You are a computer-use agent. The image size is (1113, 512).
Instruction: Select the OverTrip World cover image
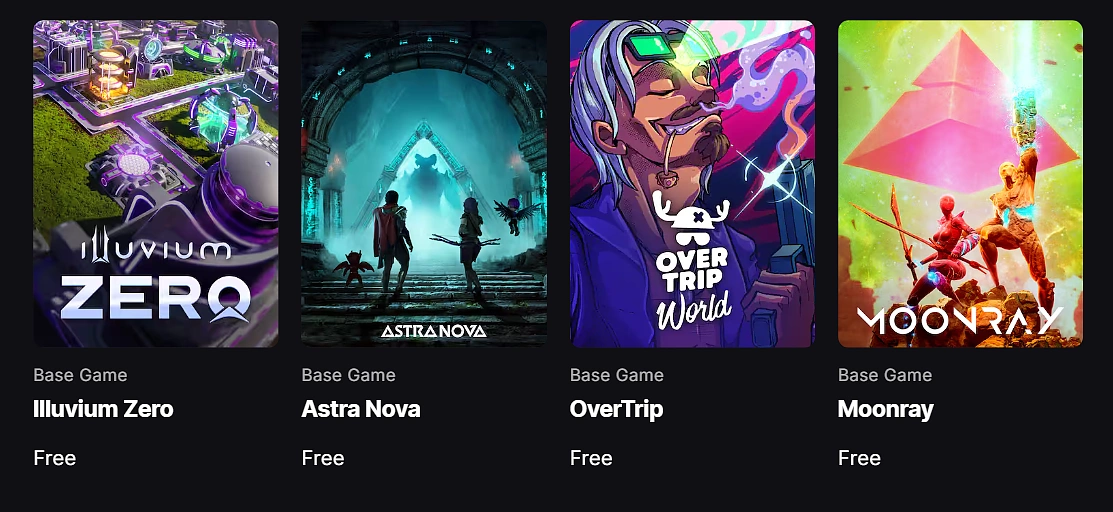(692, 183)
